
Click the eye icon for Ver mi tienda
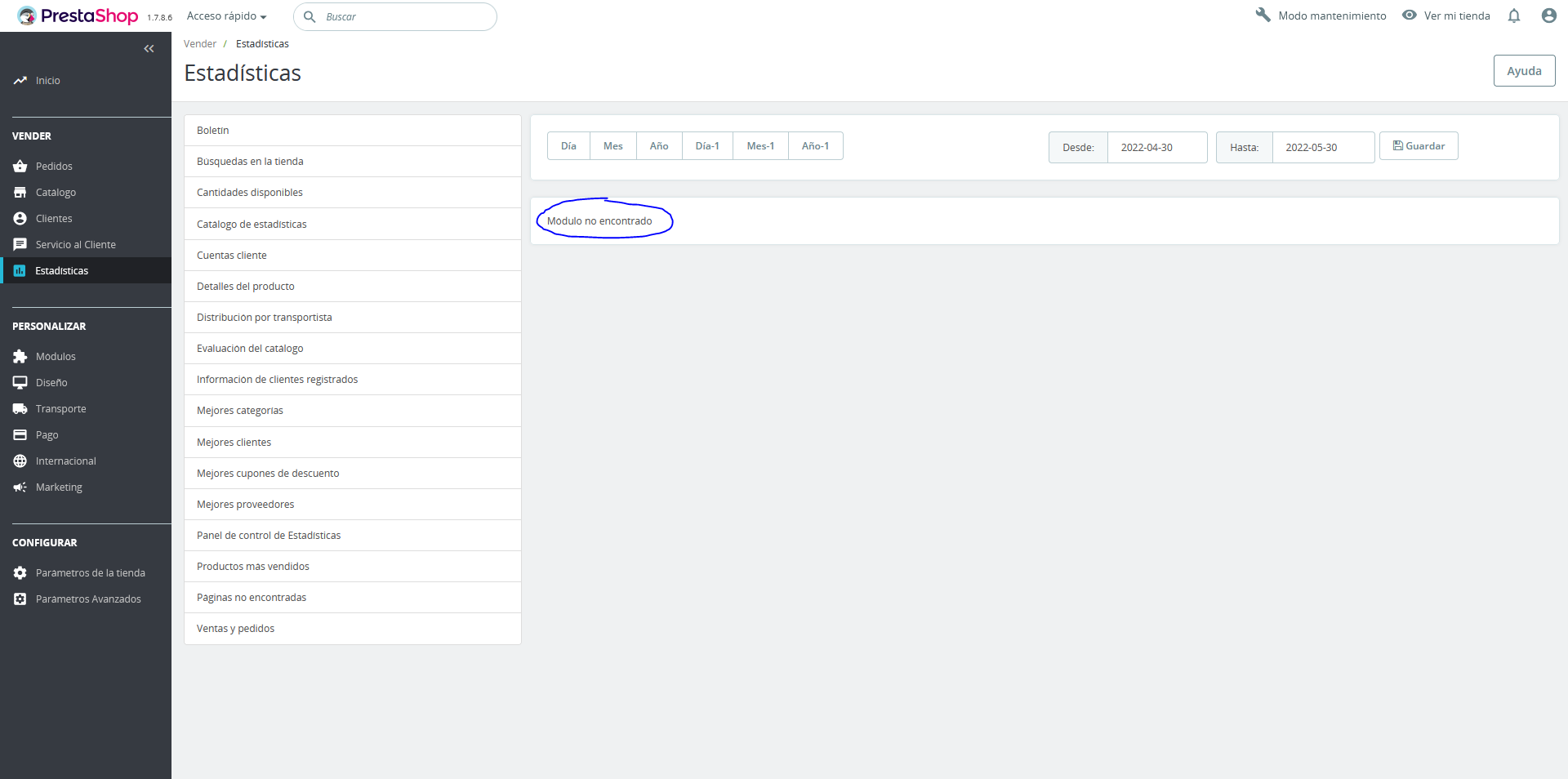click(1410, 16)
